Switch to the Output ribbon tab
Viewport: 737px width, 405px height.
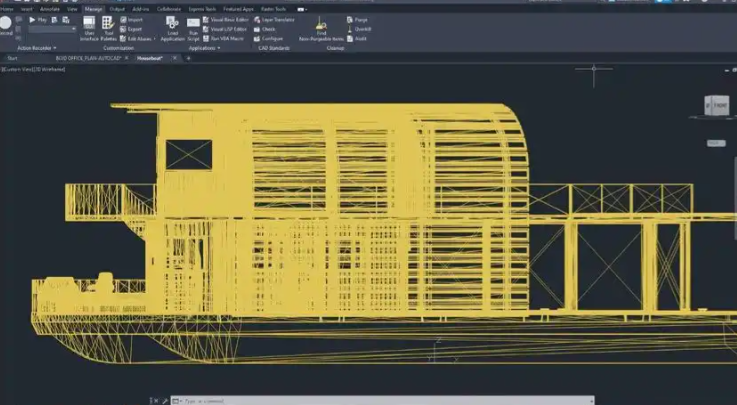pyautogui.click(x=117, y=9)
